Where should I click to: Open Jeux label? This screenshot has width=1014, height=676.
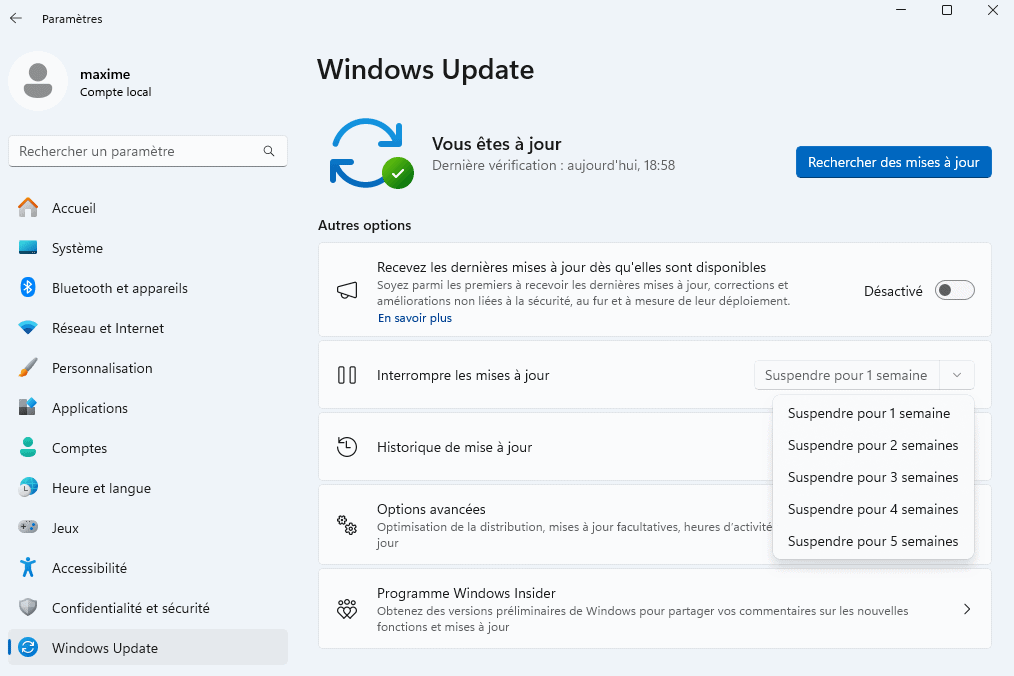tap(65, 528)
